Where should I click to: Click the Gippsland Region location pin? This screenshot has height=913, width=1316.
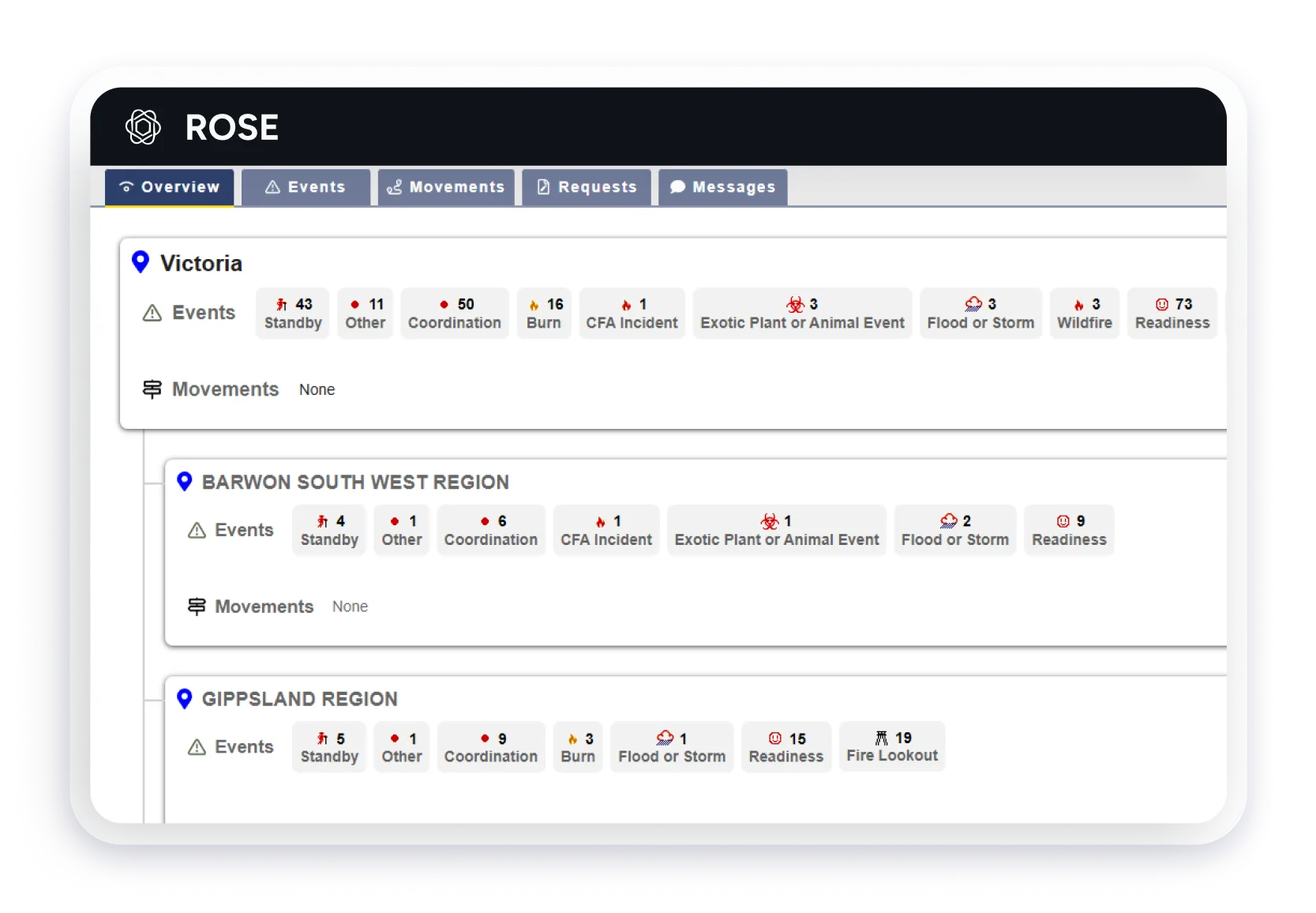coord(185,698)
